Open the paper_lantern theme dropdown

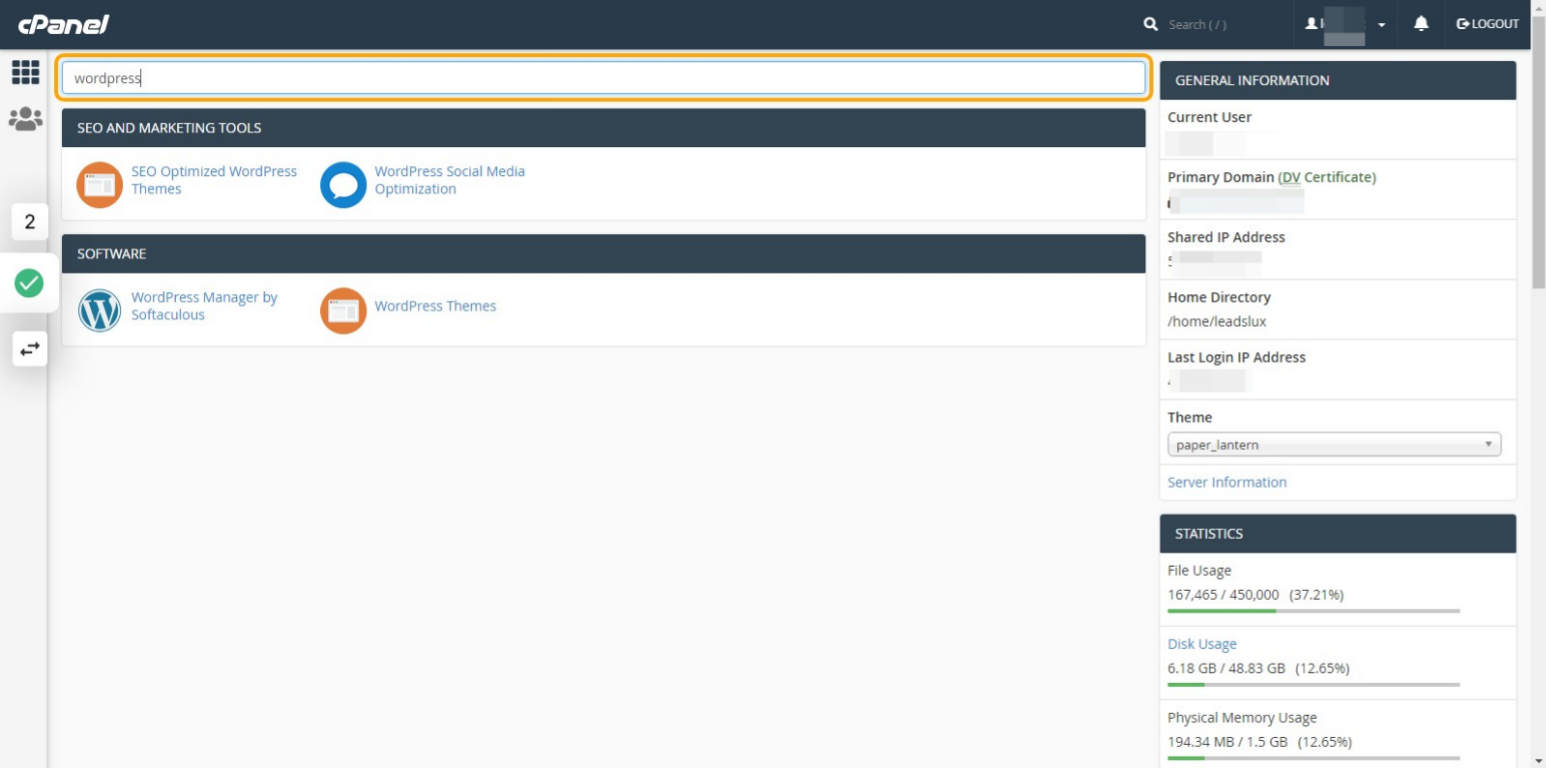click(x=1334, y=445)
